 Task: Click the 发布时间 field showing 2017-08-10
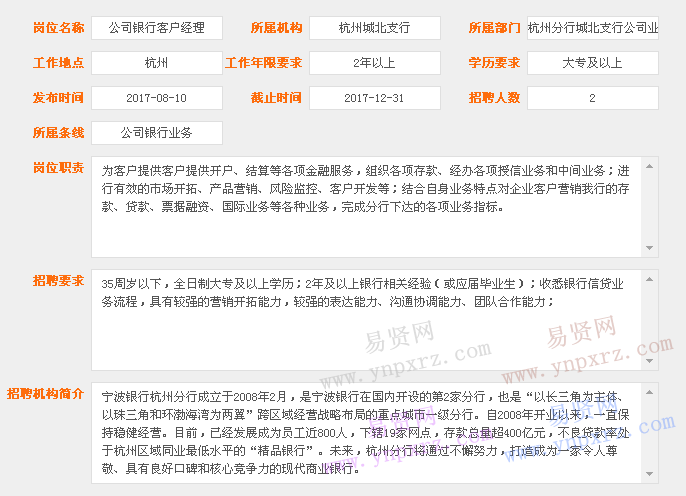[156, 98]
